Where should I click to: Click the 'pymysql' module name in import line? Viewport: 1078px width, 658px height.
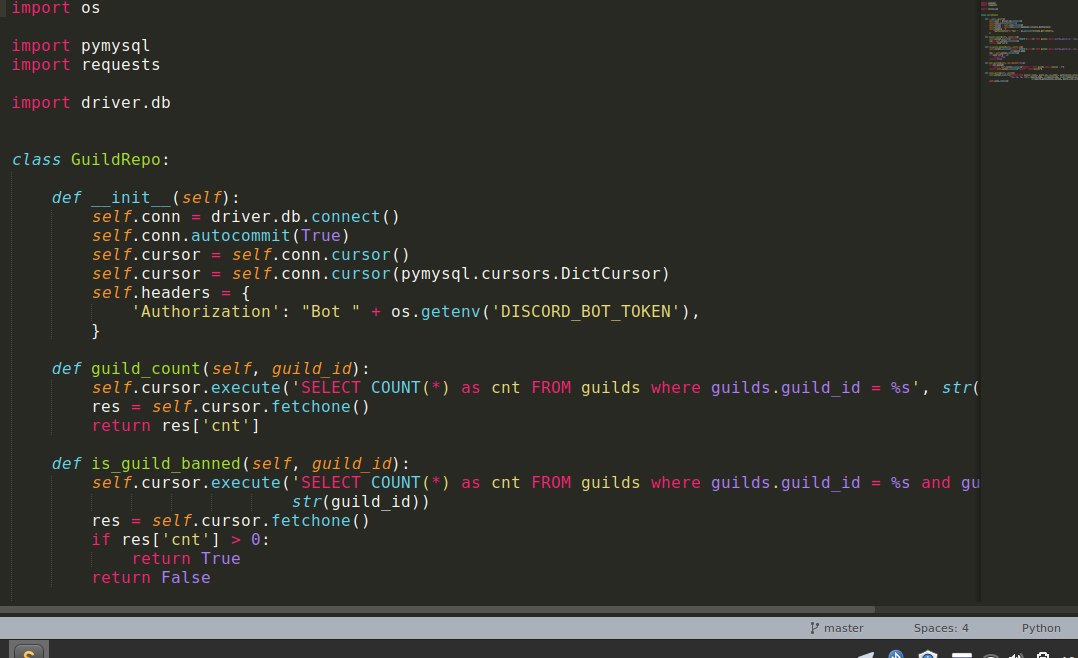pos(115,45)
